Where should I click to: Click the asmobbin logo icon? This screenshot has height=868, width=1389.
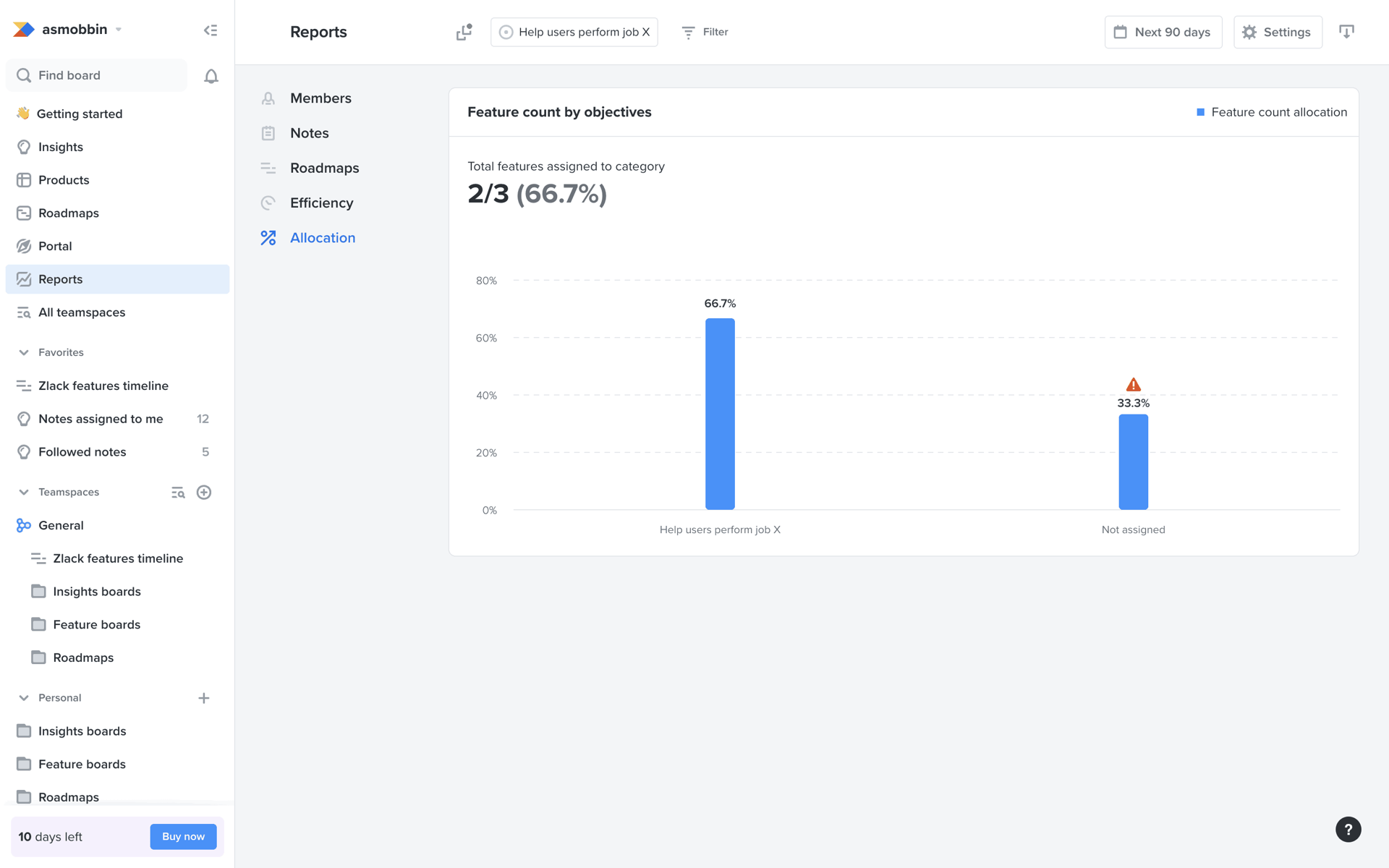(24, 29)
